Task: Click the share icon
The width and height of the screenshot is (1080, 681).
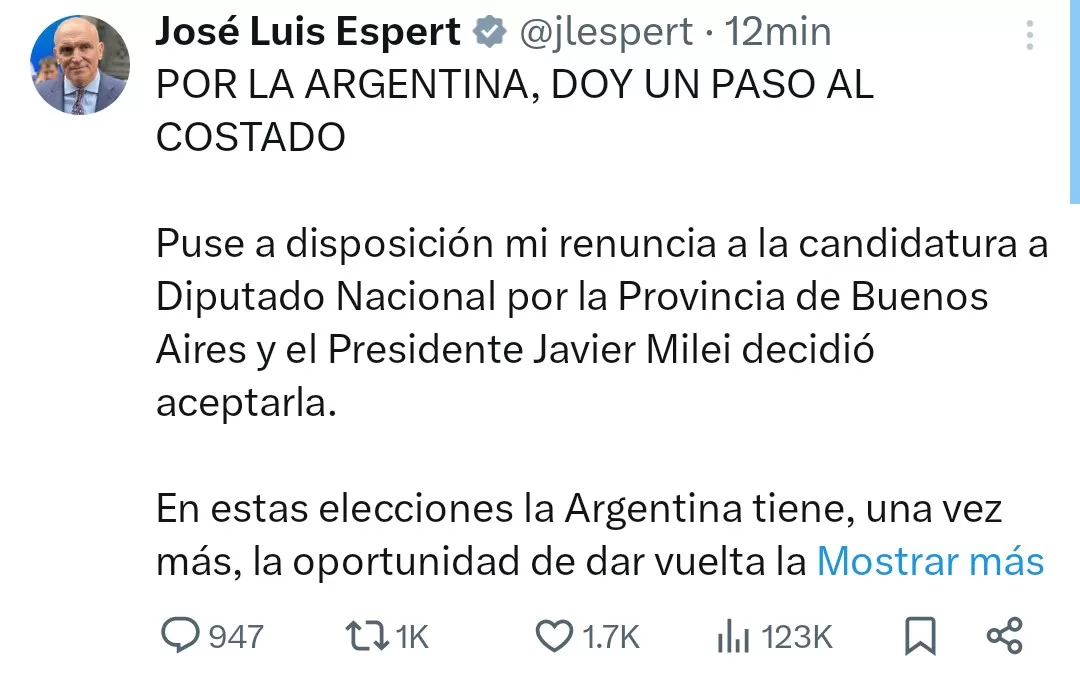Action: 1004,635
